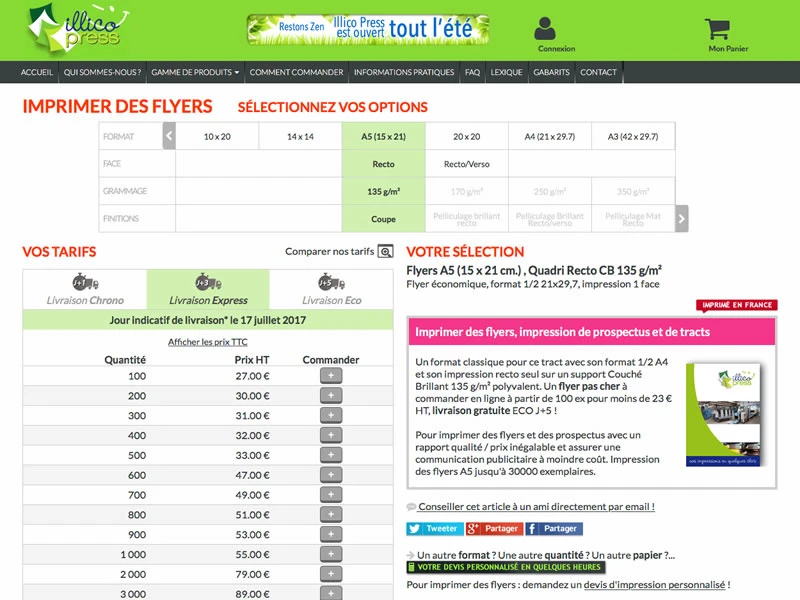Choose the A4 (21 x 29.7) format
Viewport: 800px width, 600px height.
coord(550,136)
